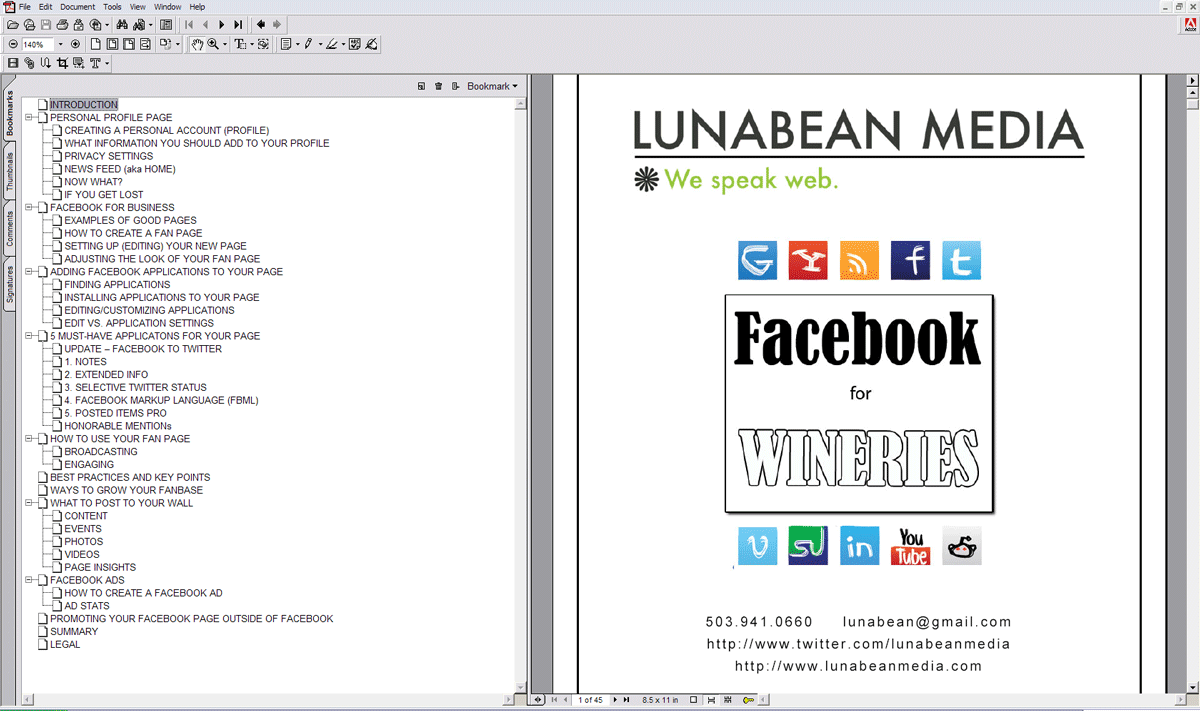Click the '1 of 45' page number field
This screenshot has height=711, width=1200.
click(591, 700)
